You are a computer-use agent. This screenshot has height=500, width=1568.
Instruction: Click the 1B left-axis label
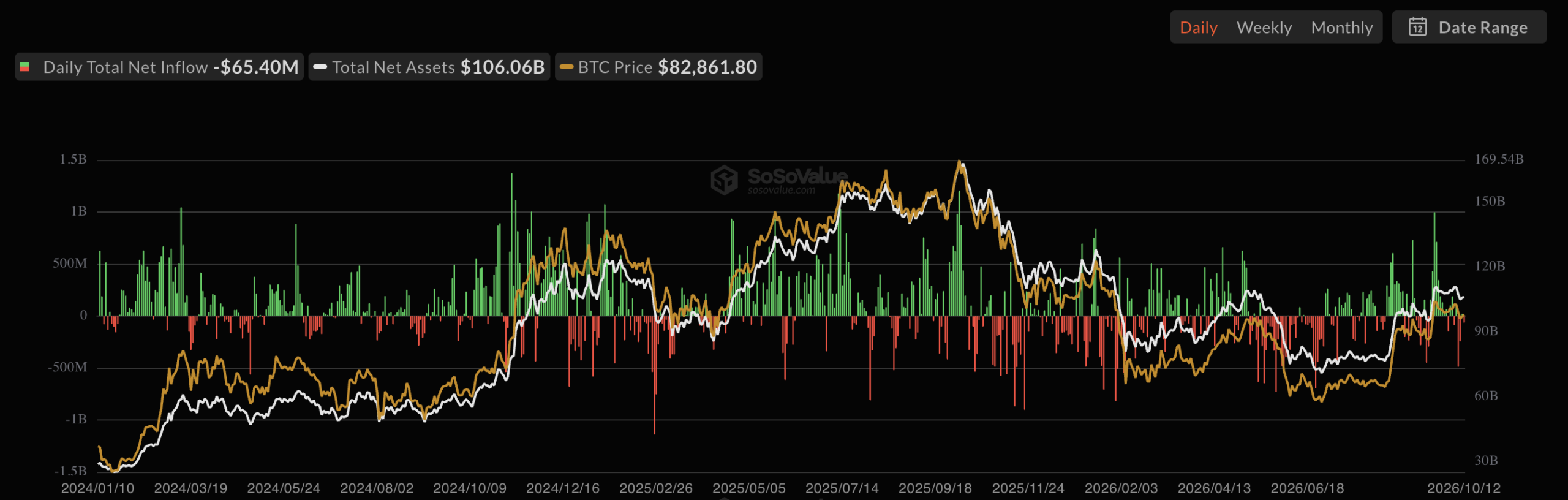(79, 211)
